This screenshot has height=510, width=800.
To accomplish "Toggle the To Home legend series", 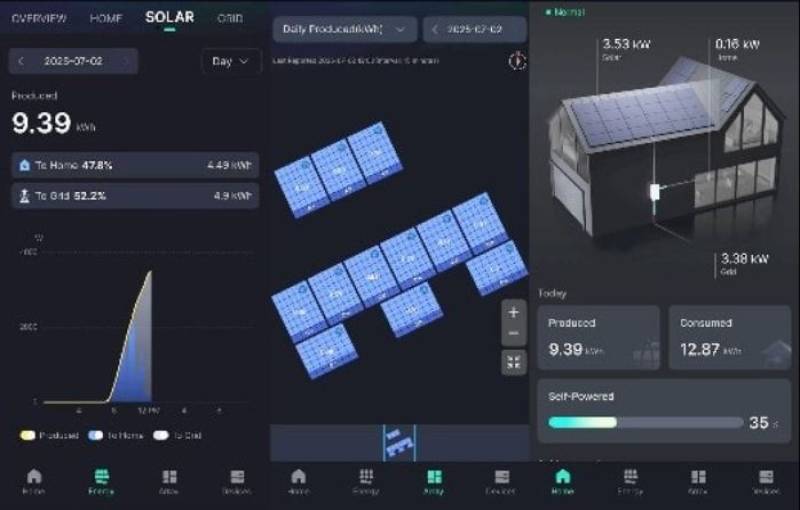I will click(115, 435).
